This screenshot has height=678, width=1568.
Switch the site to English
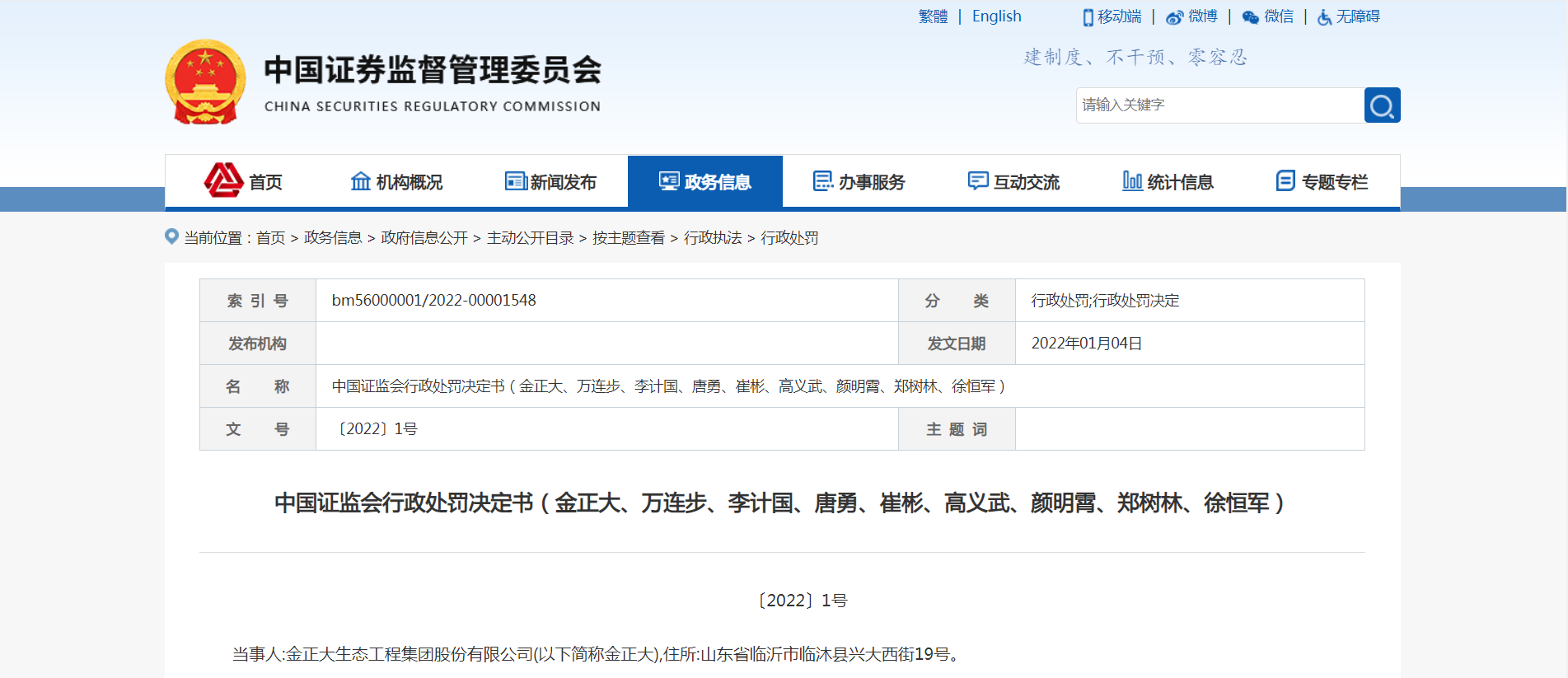997,16
